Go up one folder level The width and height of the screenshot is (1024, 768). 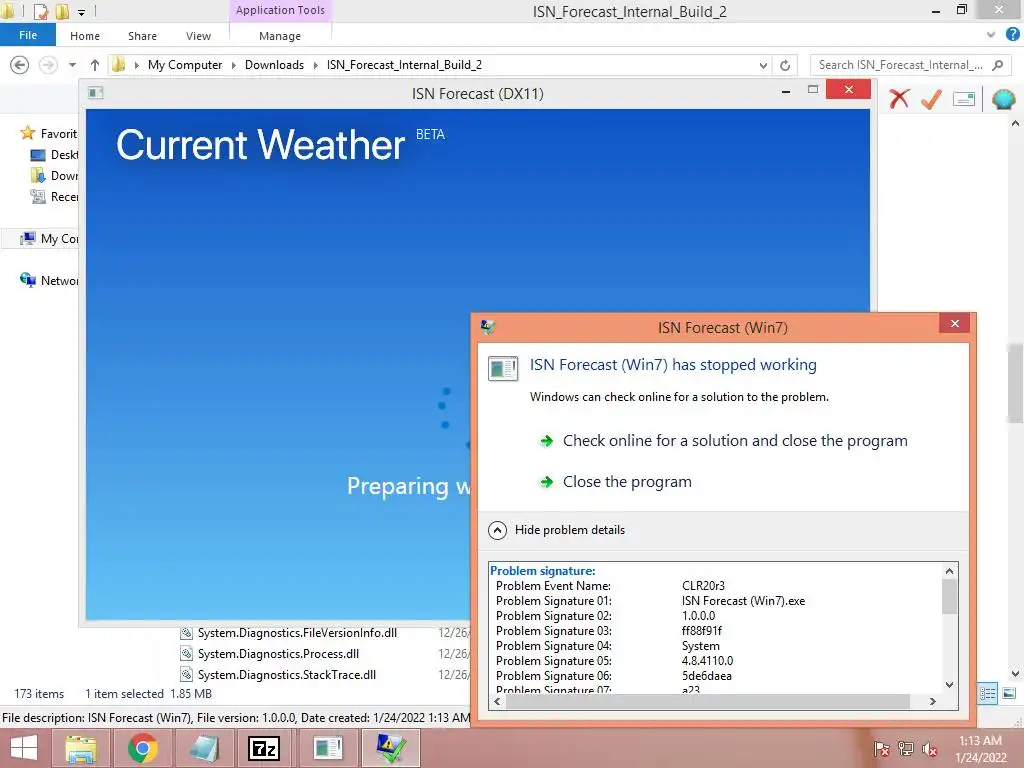click(95, 65)
